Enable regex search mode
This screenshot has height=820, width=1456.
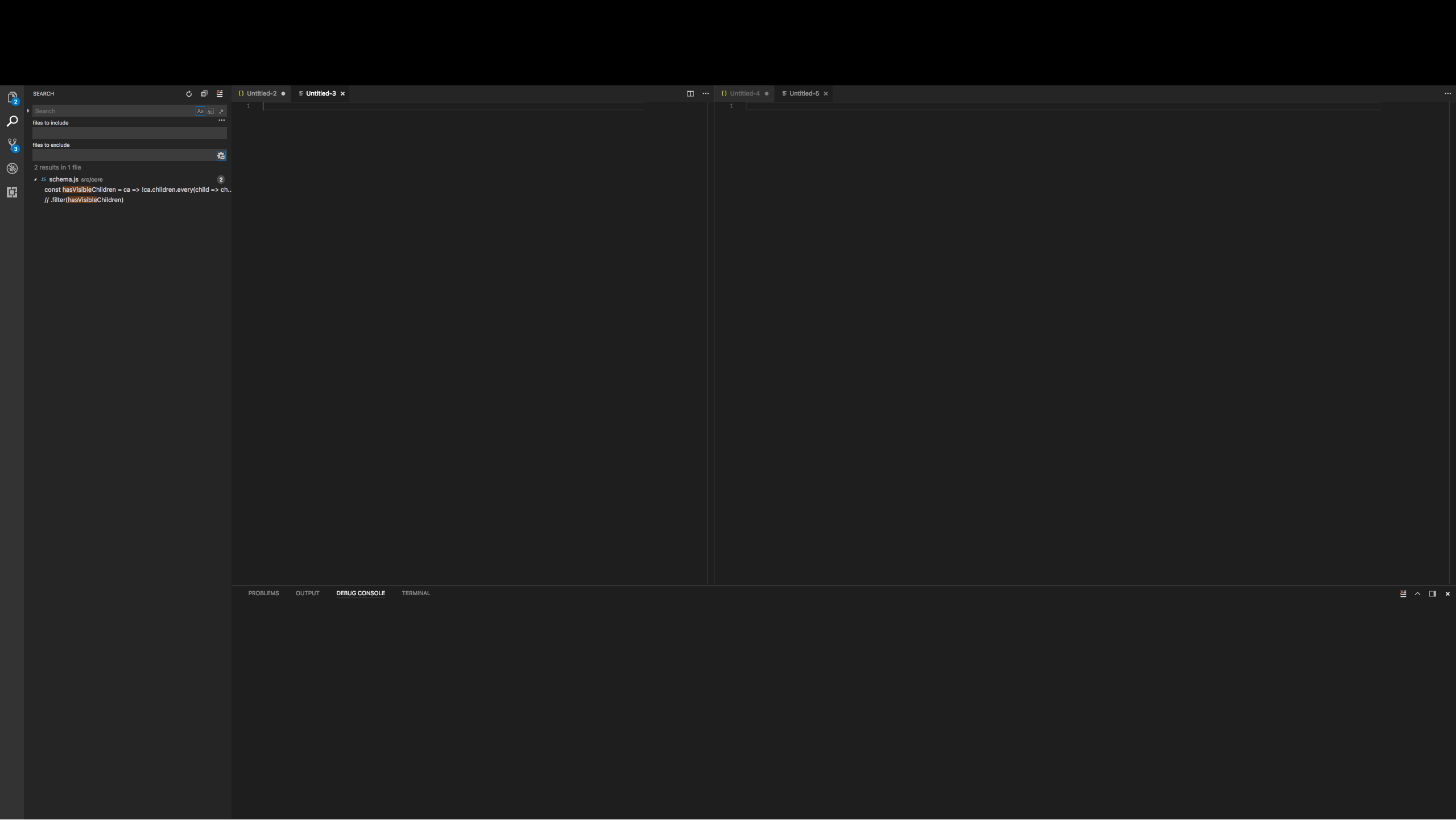(x=220, y=111)
